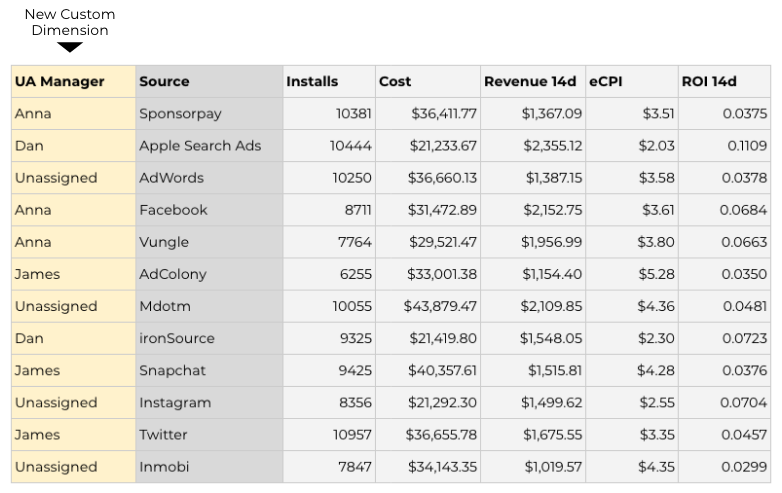Click the Cost column header

[x=395, y=82]
